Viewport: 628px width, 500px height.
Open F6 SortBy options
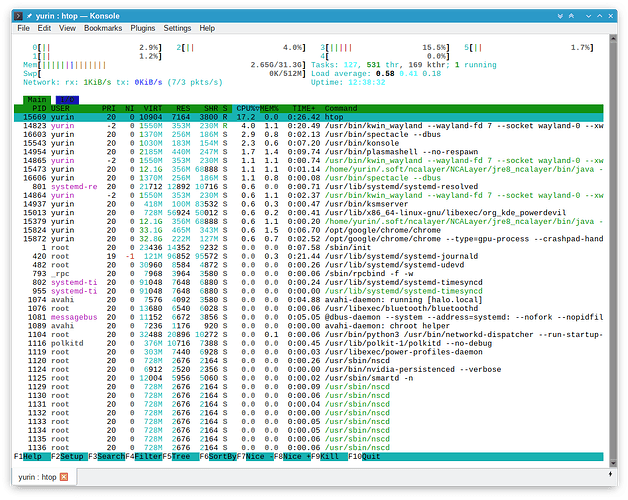tap(220, 456)
